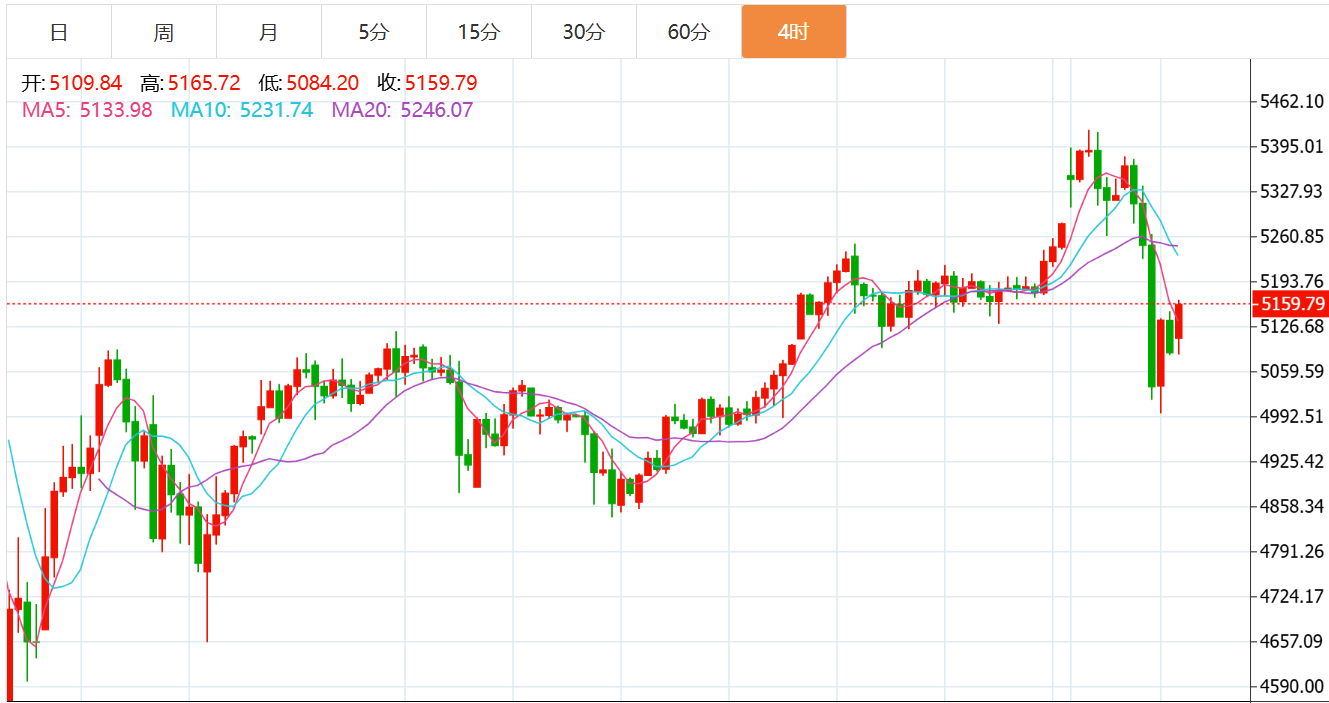Click the red current price tag 5159.79
1329x703 pixels.
coord(1293,304)
